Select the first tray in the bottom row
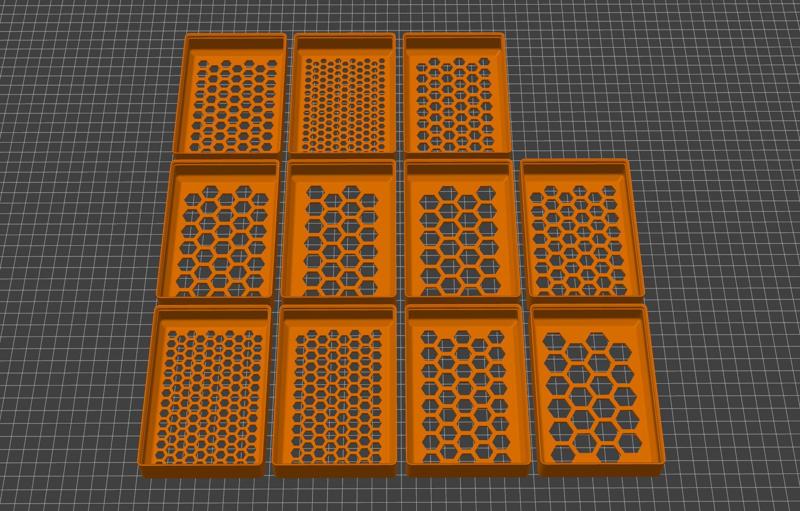The image size is (800, 511). click(x=205, y=392)
